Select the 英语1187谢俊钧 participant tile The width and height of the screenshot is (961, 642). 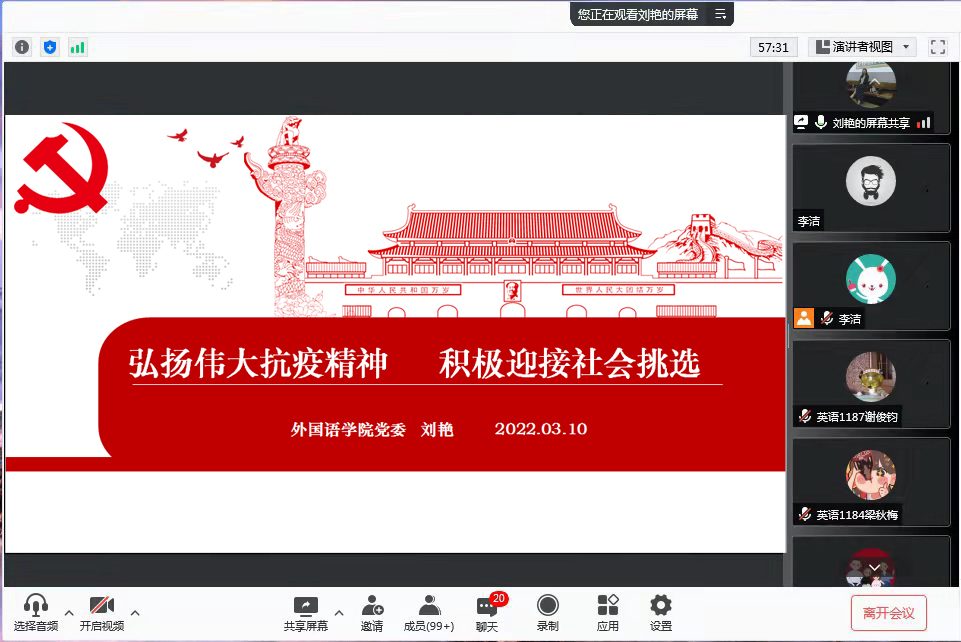(x=871, y=384)
